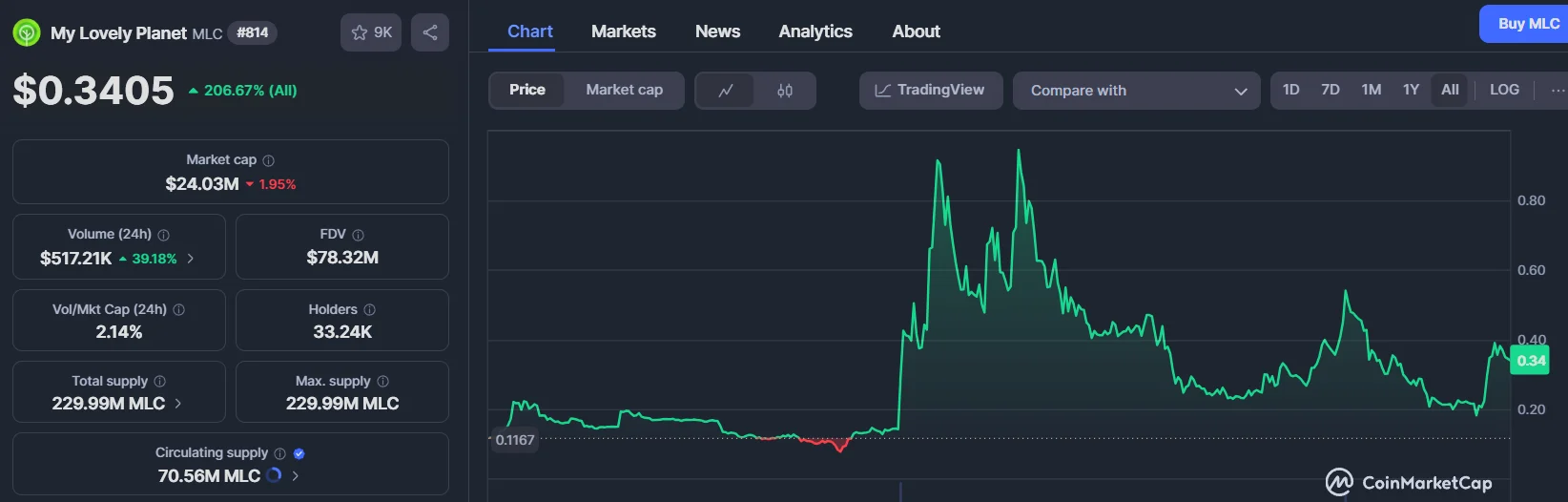Show Market cap info tooltip icon
The image size is (1568, 502).
point(268,160)
